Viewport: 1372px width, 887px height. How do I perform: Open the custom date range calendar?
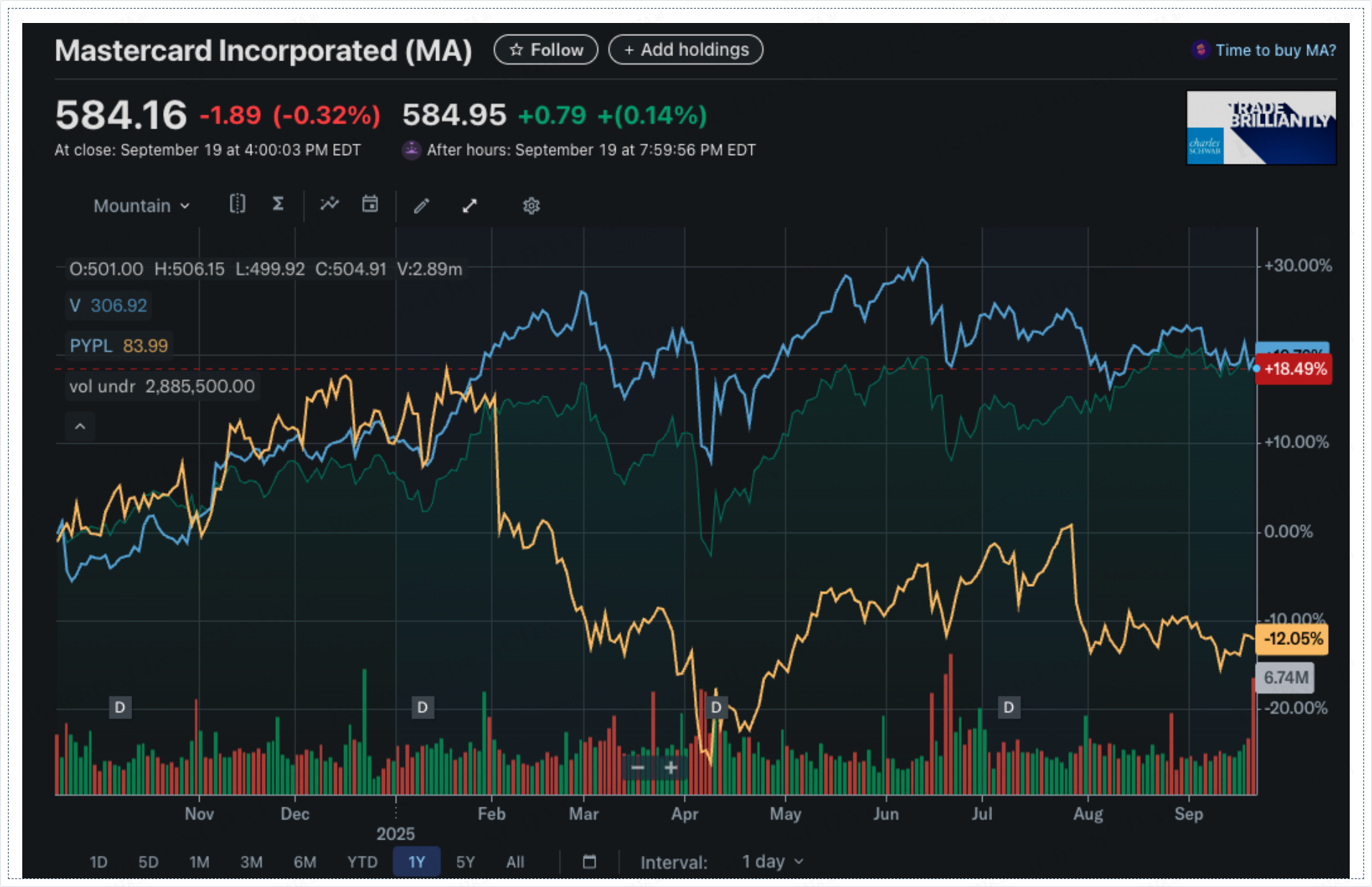[x=589, y=861]
